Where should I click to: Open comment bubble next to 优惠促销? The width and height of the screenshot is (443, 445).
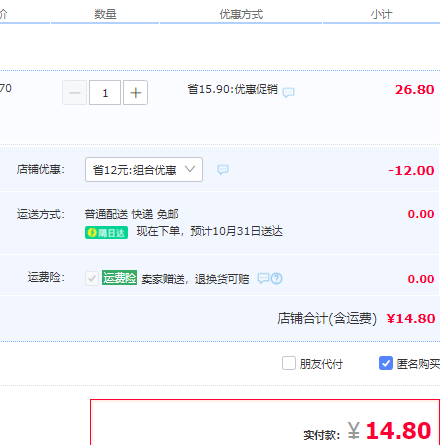[288, 92]
